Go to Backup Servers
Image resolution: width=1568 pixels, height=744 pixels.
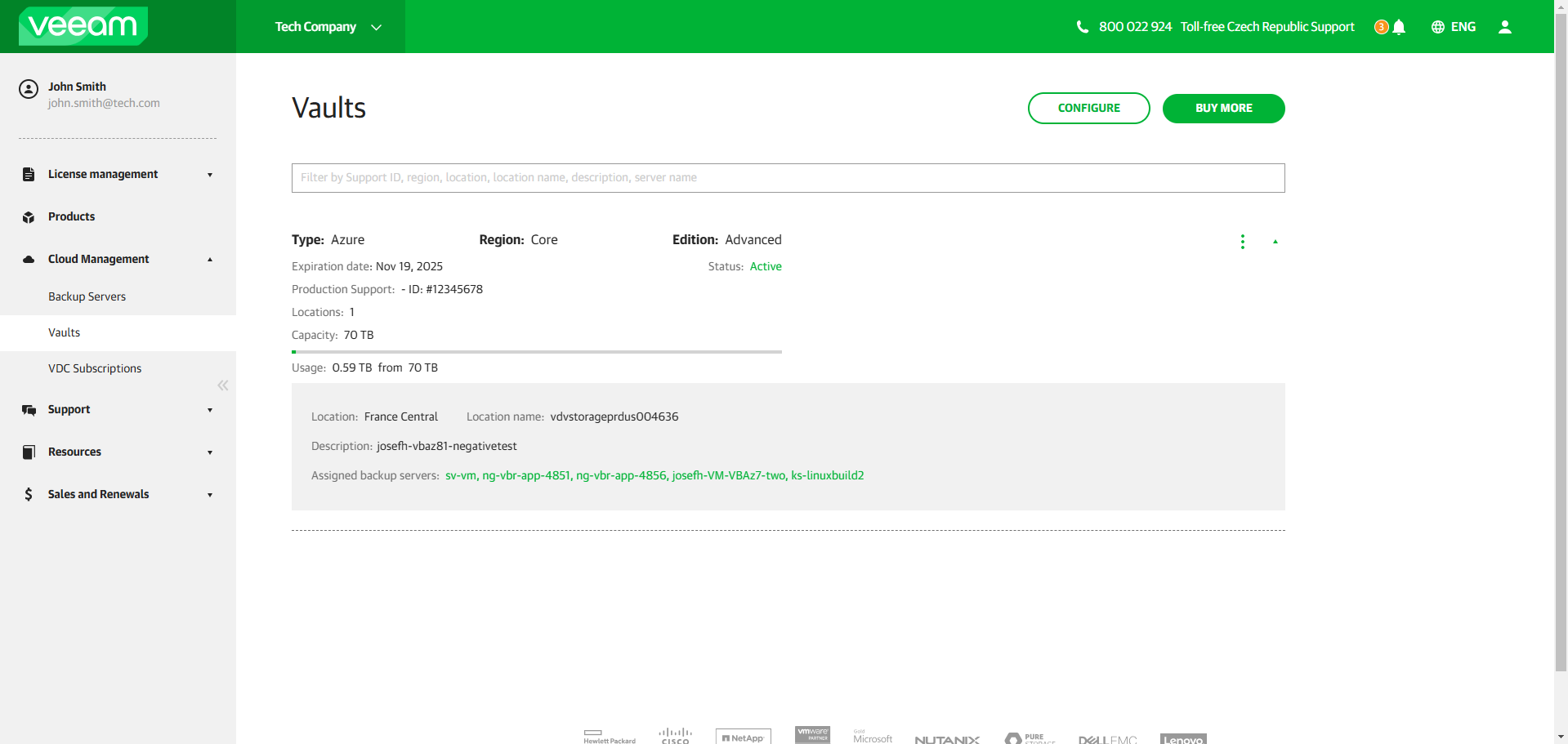87,296
